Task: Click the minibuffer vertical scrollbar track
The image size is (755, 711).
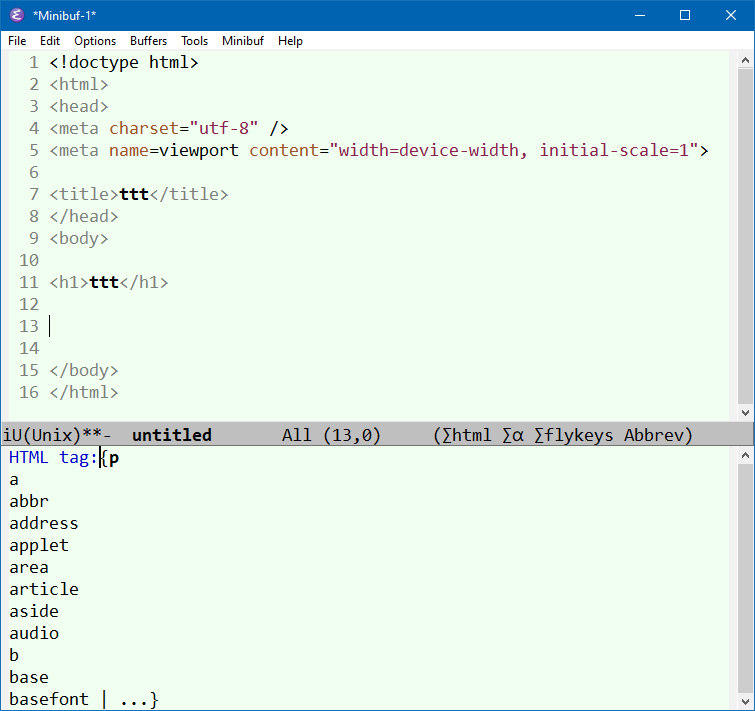Action: click(x=745, y=578)
